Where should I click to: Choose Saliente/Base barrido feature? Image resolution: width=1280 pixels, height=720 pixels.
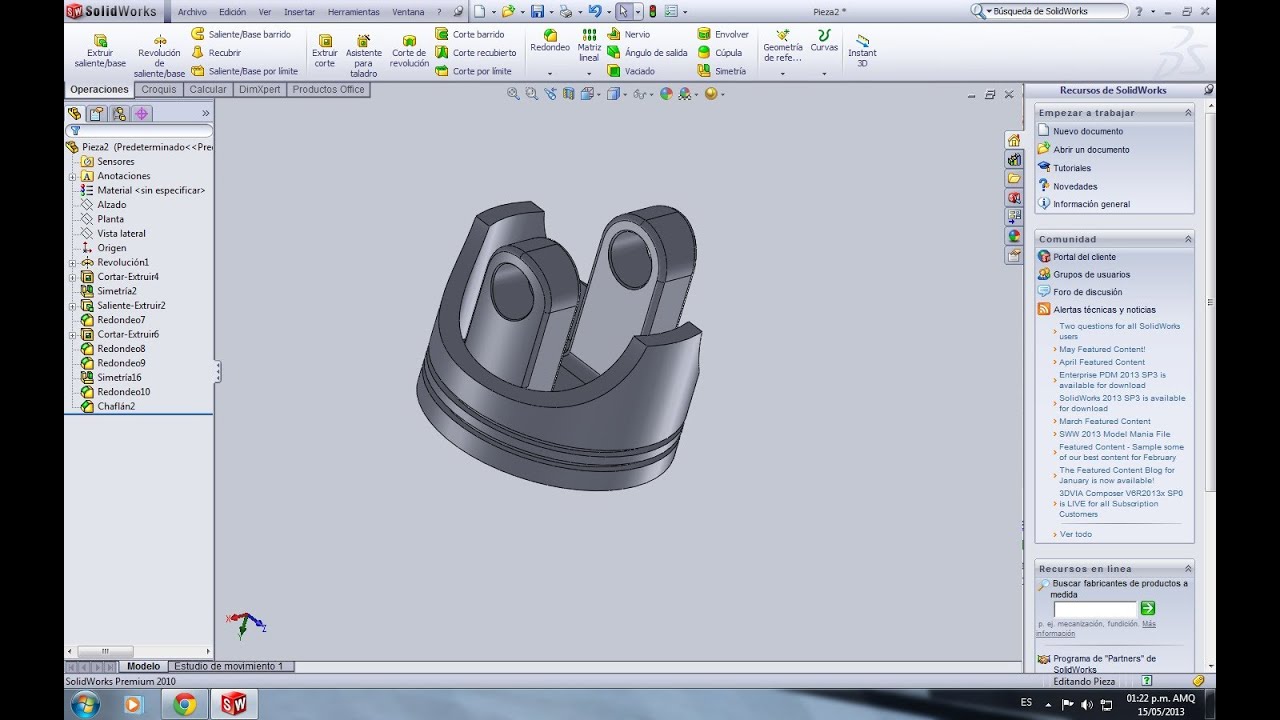pyautogui.click(x=241, y=34)
